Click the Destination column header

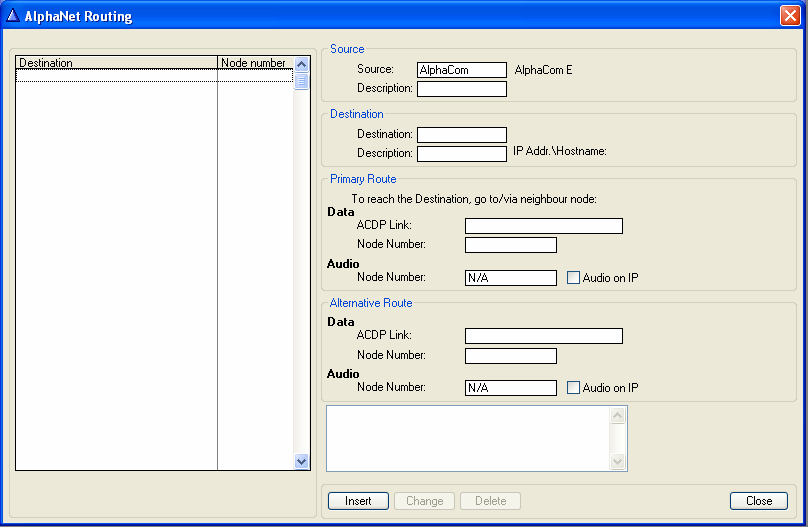(x=116, y=63)
